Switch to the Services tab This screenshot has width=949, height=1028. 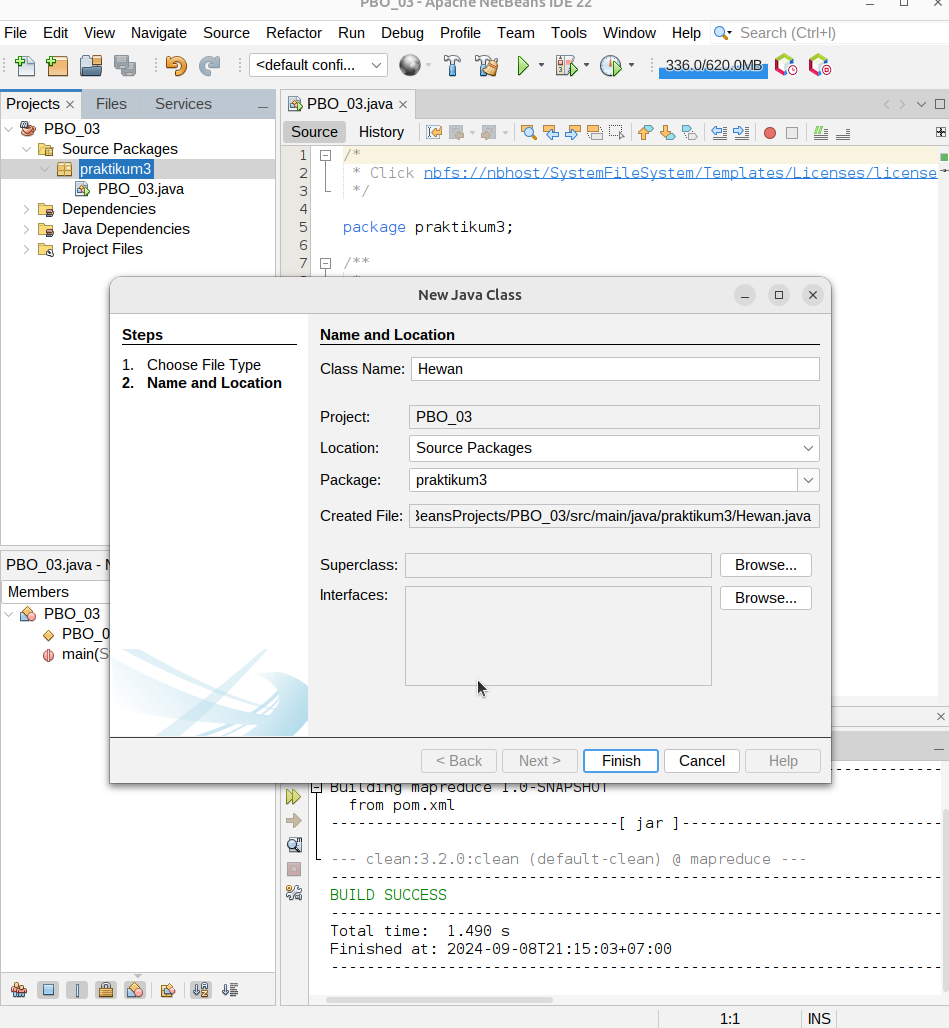[x=183, y=104]
